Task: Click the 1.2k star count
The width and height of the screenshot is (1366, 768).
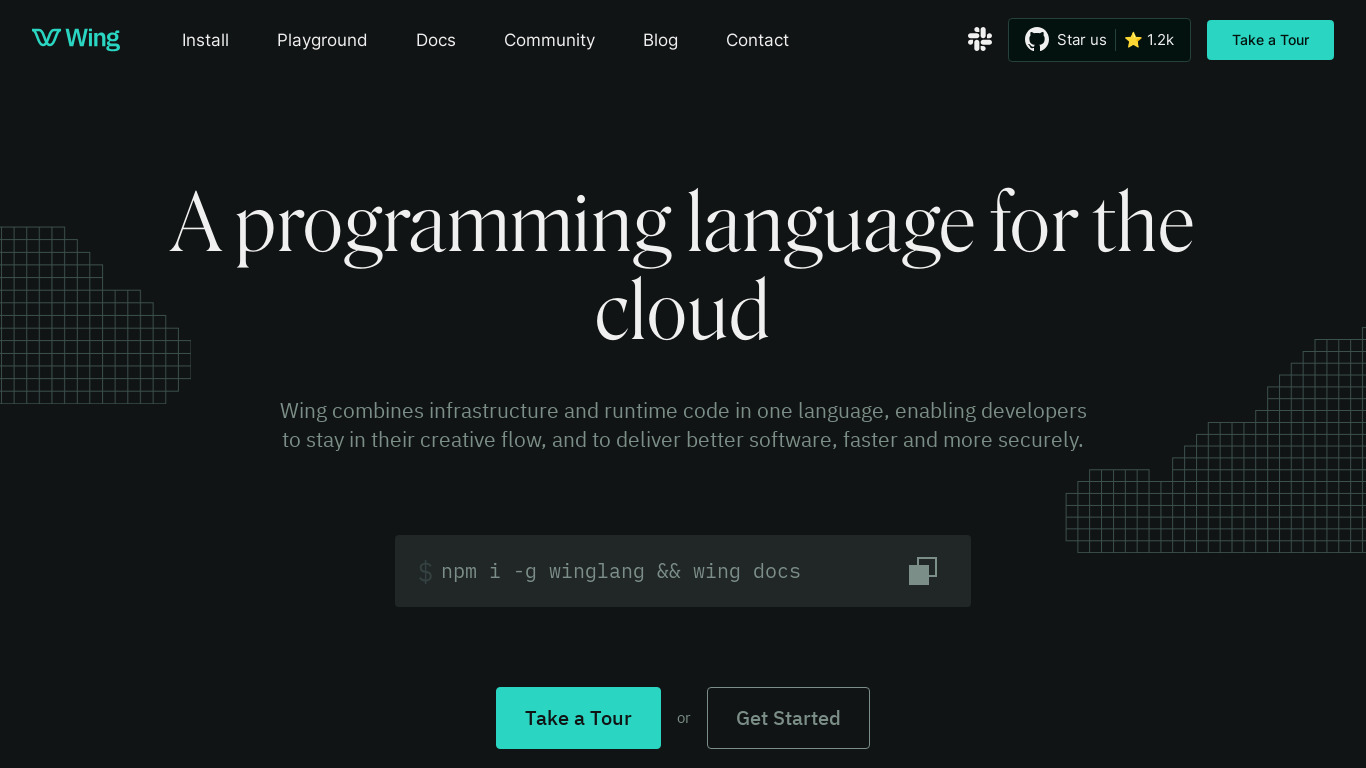Action: pos(1160,40)
